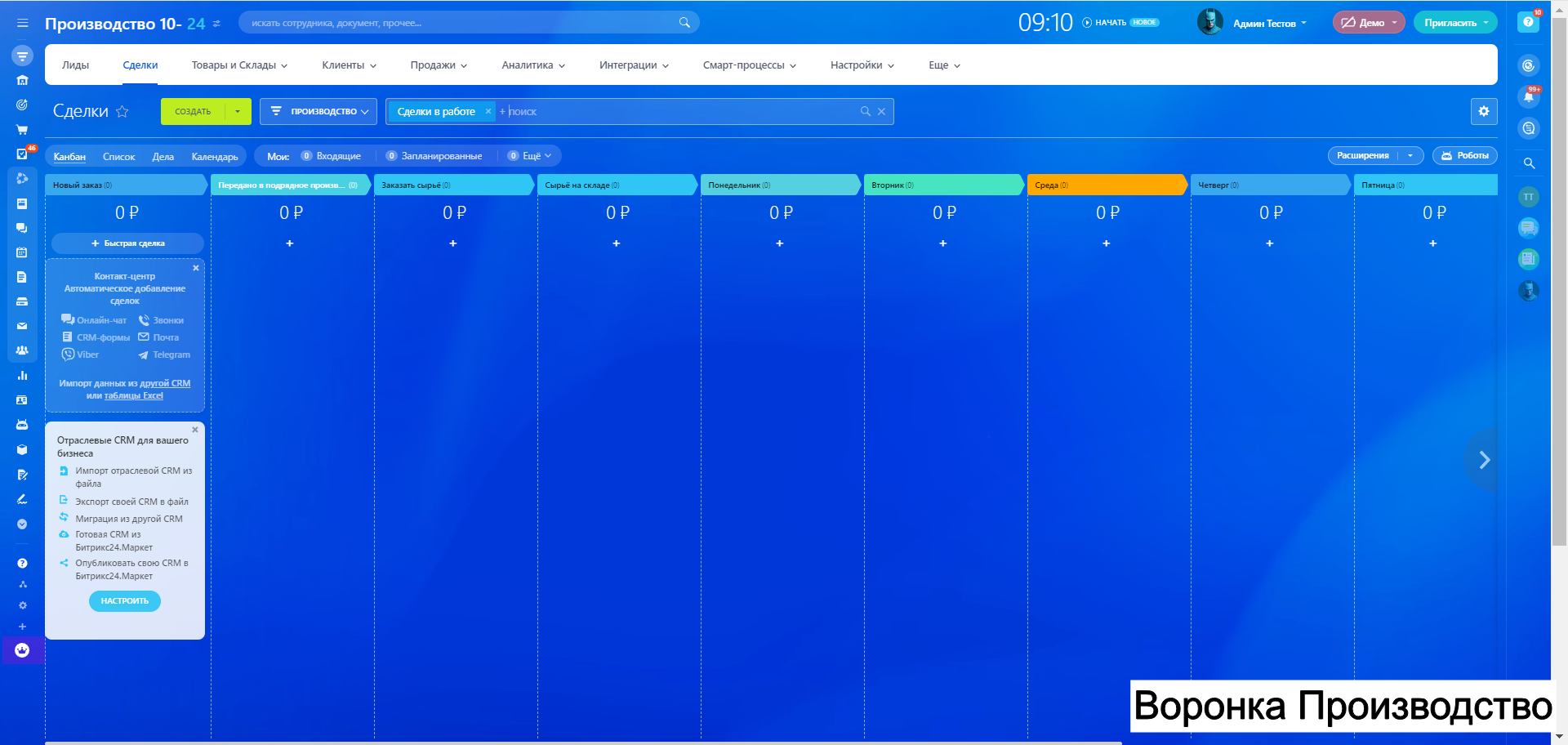This screenshot has height=745, width=1568.
Task: Select the Сделки tab
Action: [x=140, y=65]
